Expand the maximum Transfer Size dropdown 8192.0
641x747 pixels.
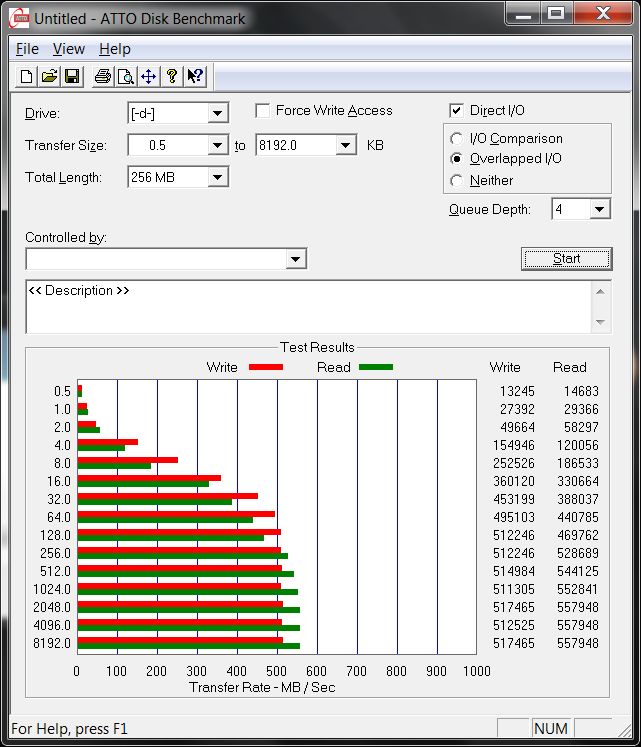[x=346, y=145]
